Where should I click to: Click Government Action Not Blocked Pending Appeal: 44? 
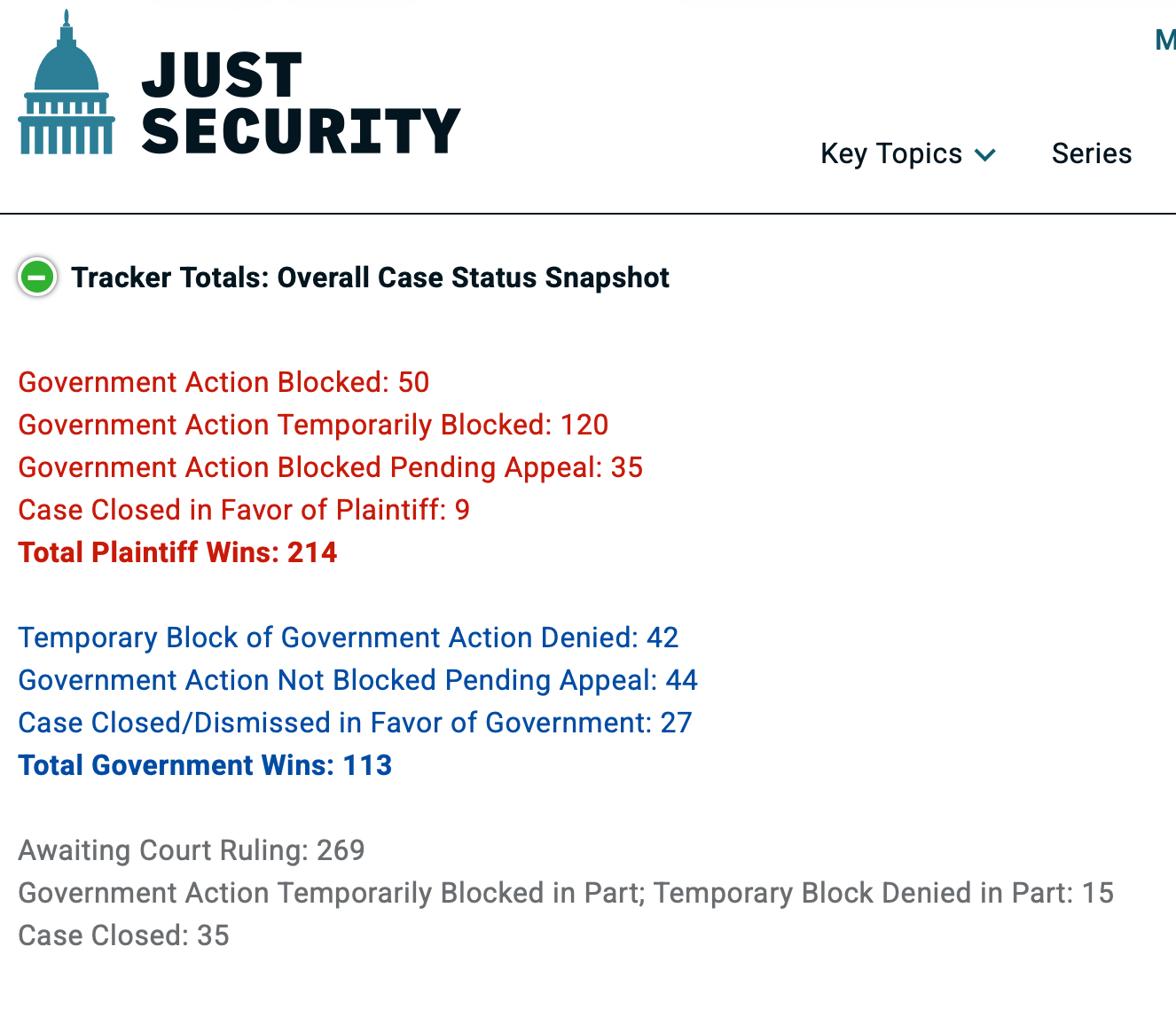point(357,680)
